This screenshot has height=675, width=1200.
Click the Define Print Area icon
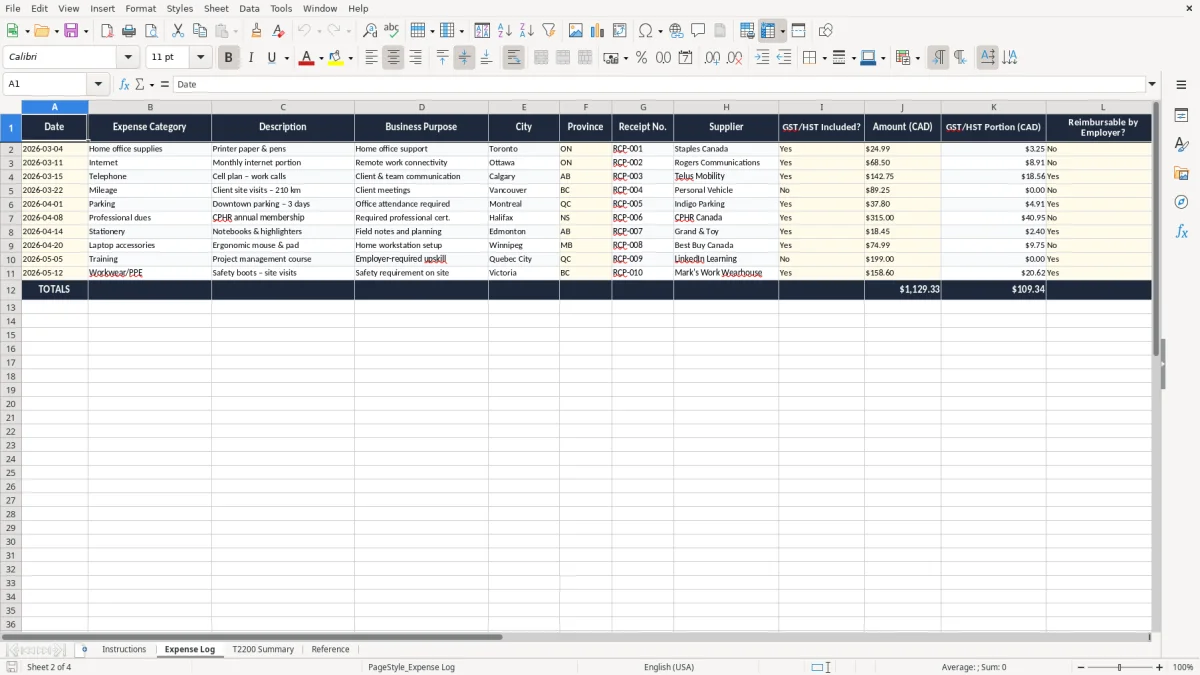coord(747,31)
